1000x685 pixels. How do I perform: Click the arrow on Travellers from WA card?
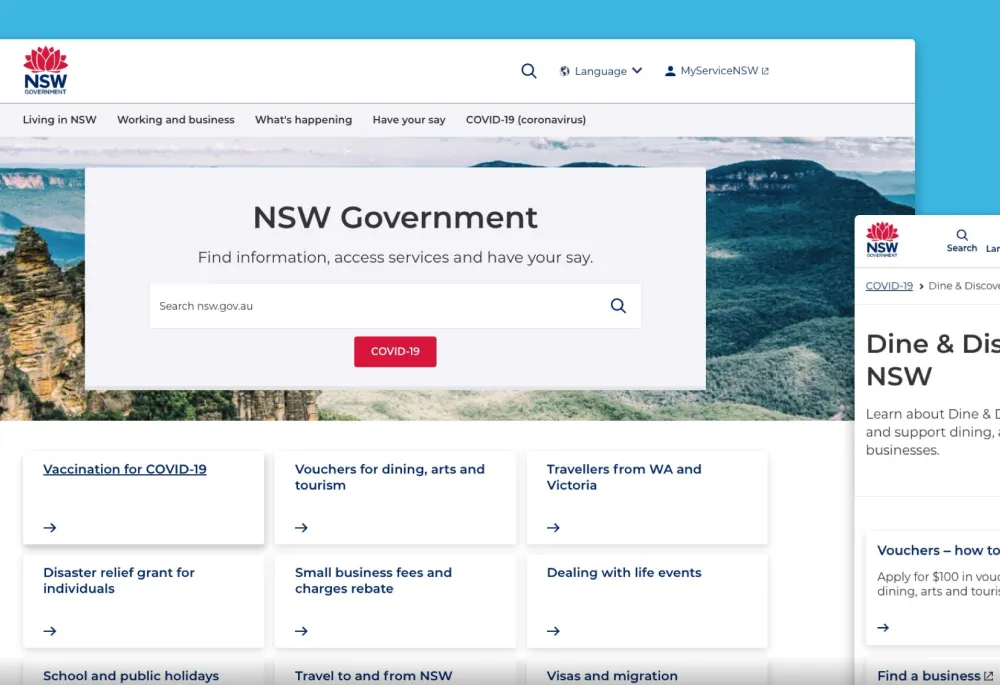point(553,528)
